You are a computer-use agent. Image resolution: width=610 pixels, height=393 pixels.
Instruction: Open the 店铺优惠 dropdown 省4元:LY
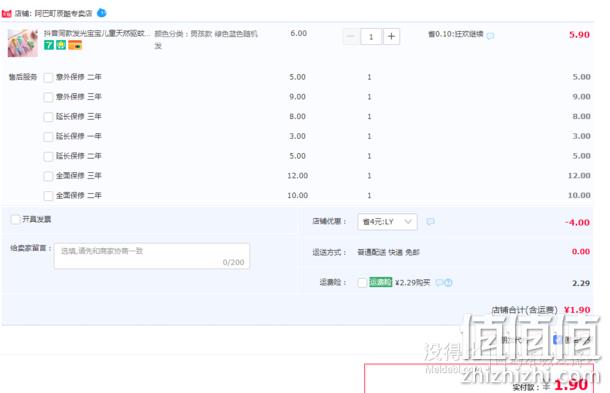(387, 221)
